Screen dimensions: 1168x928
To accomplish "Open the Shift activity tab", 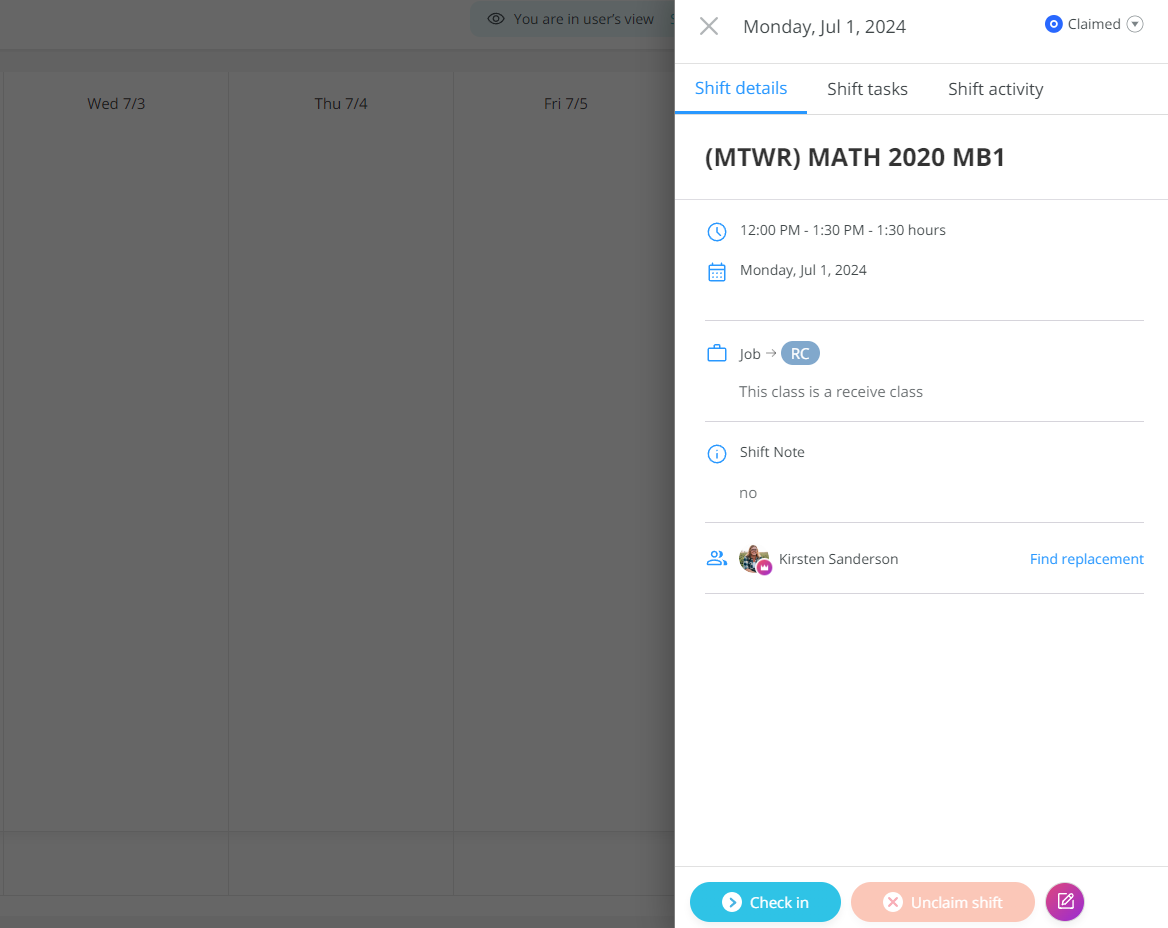I will [x=995, y=88].
